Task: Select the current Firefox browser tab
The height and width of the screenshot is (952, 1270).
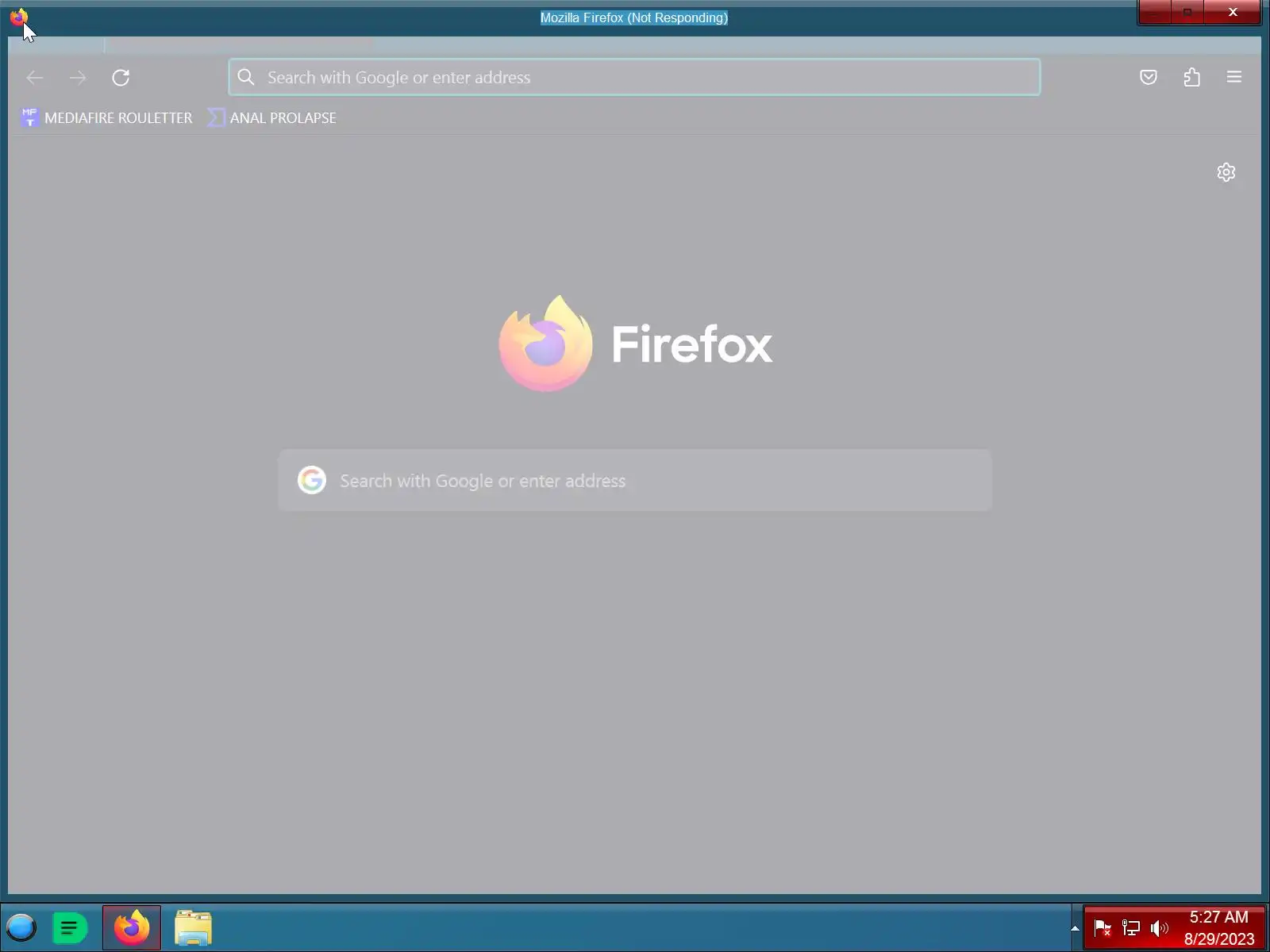Action: (x=56, y=44)
